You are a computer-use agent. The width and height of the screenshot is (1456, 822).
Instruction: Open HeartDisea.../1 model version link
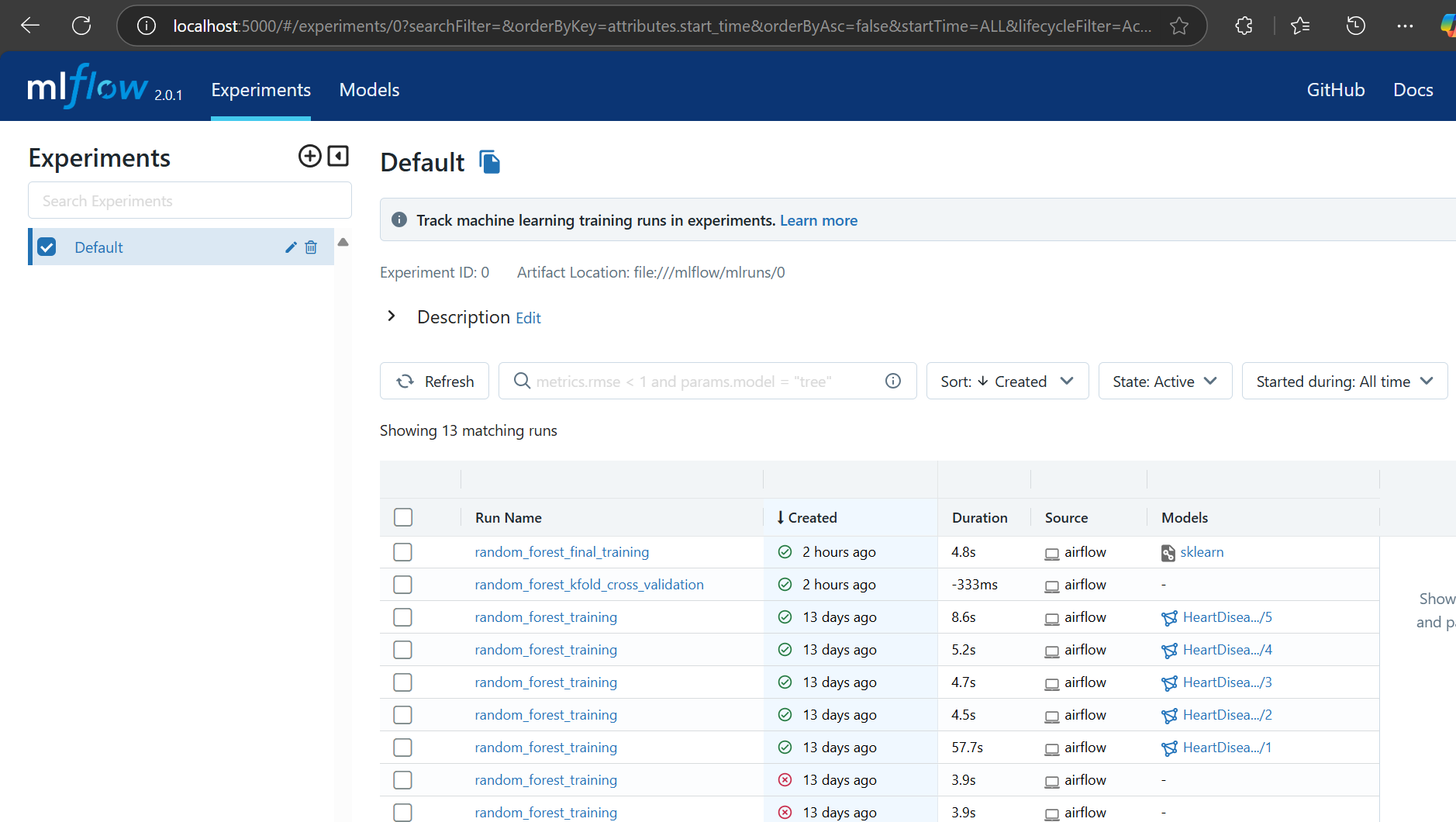tap(1227, 748)
